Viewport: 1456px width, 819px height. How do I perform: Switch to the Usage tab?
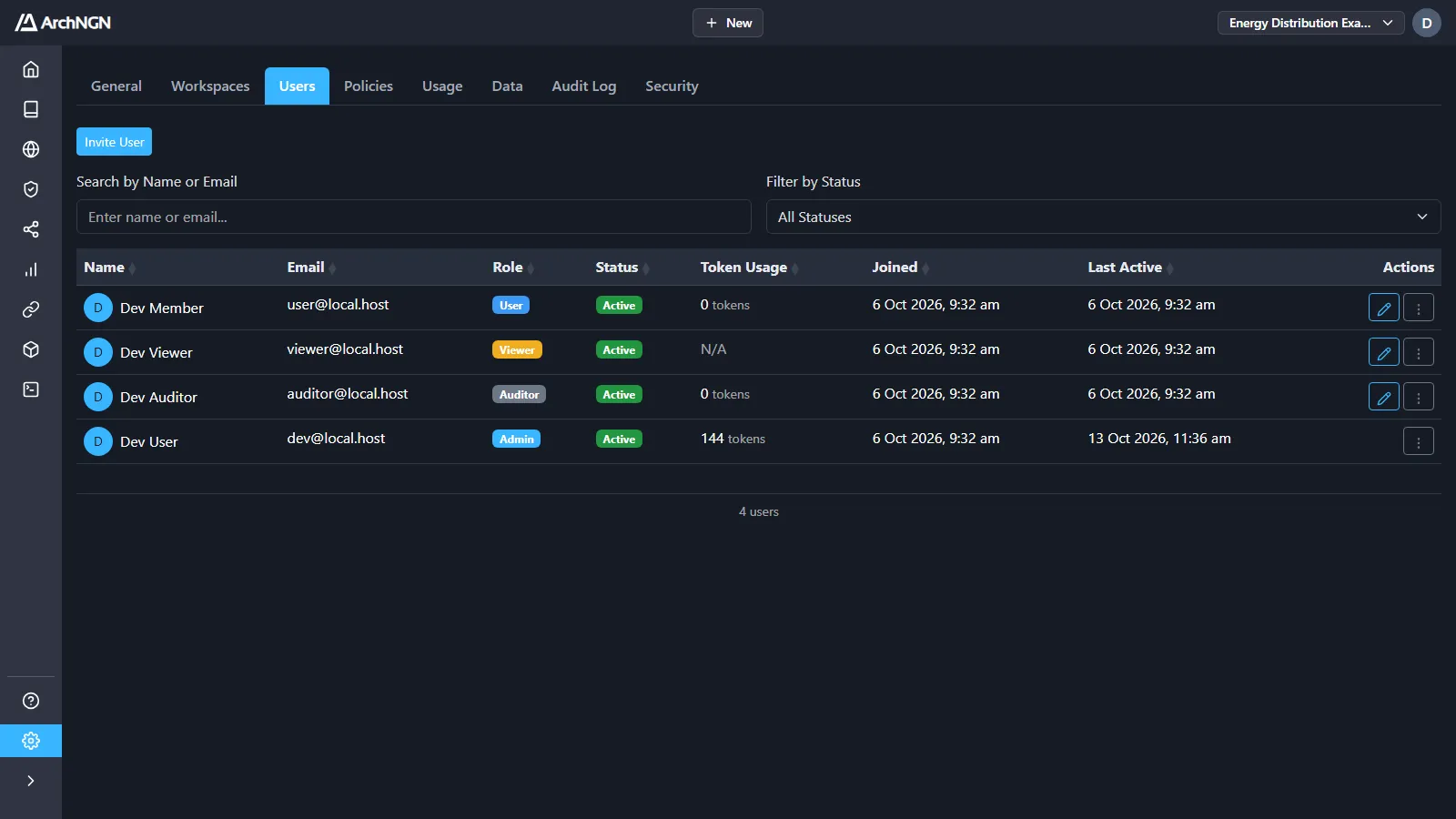pyautogui.click(x=442, y=86)
